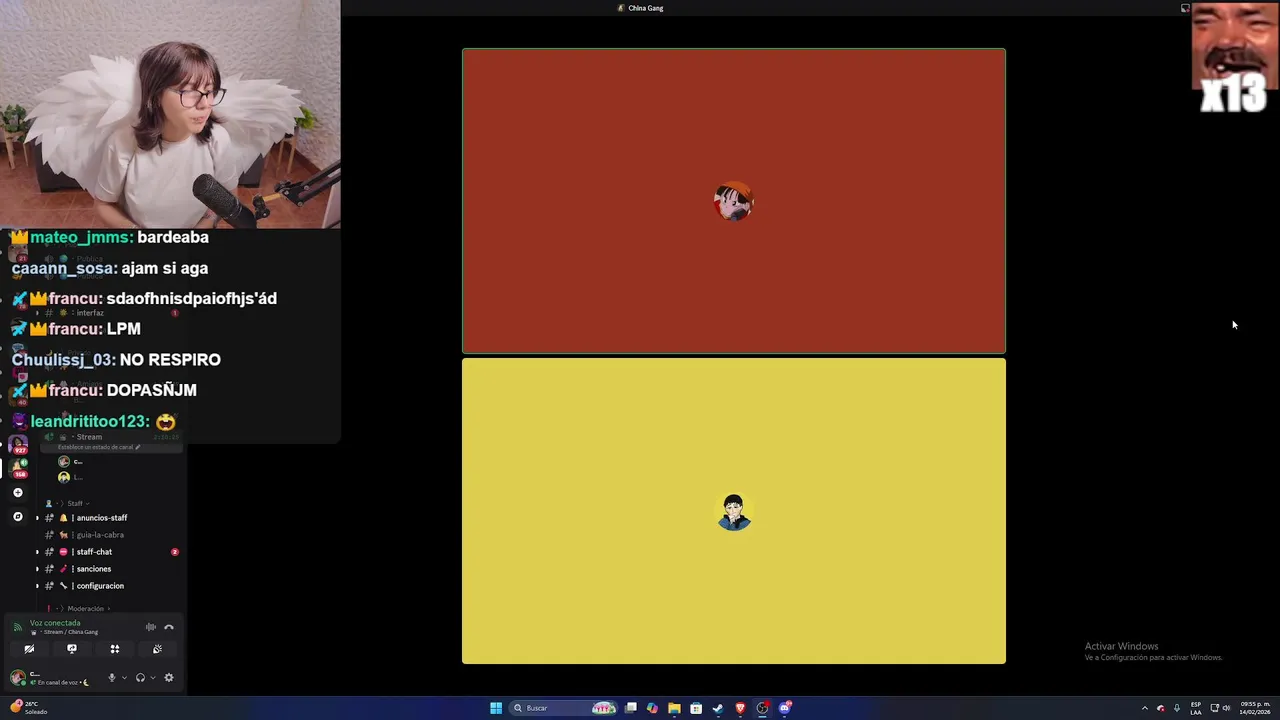Click avatar in the yellow tile

click(x=734, y=512)
